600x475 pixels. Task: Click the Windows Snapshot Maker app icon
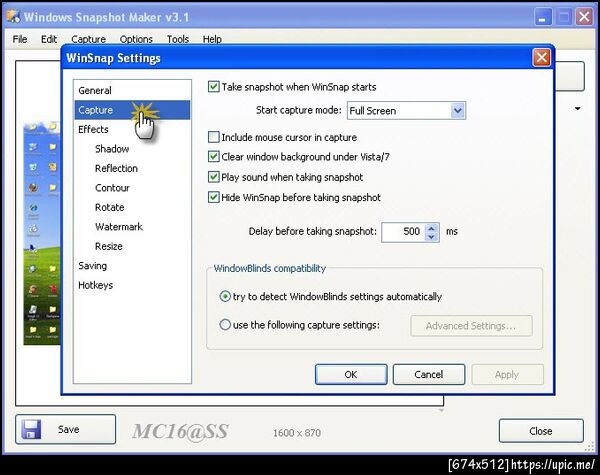tap(13, 16)
